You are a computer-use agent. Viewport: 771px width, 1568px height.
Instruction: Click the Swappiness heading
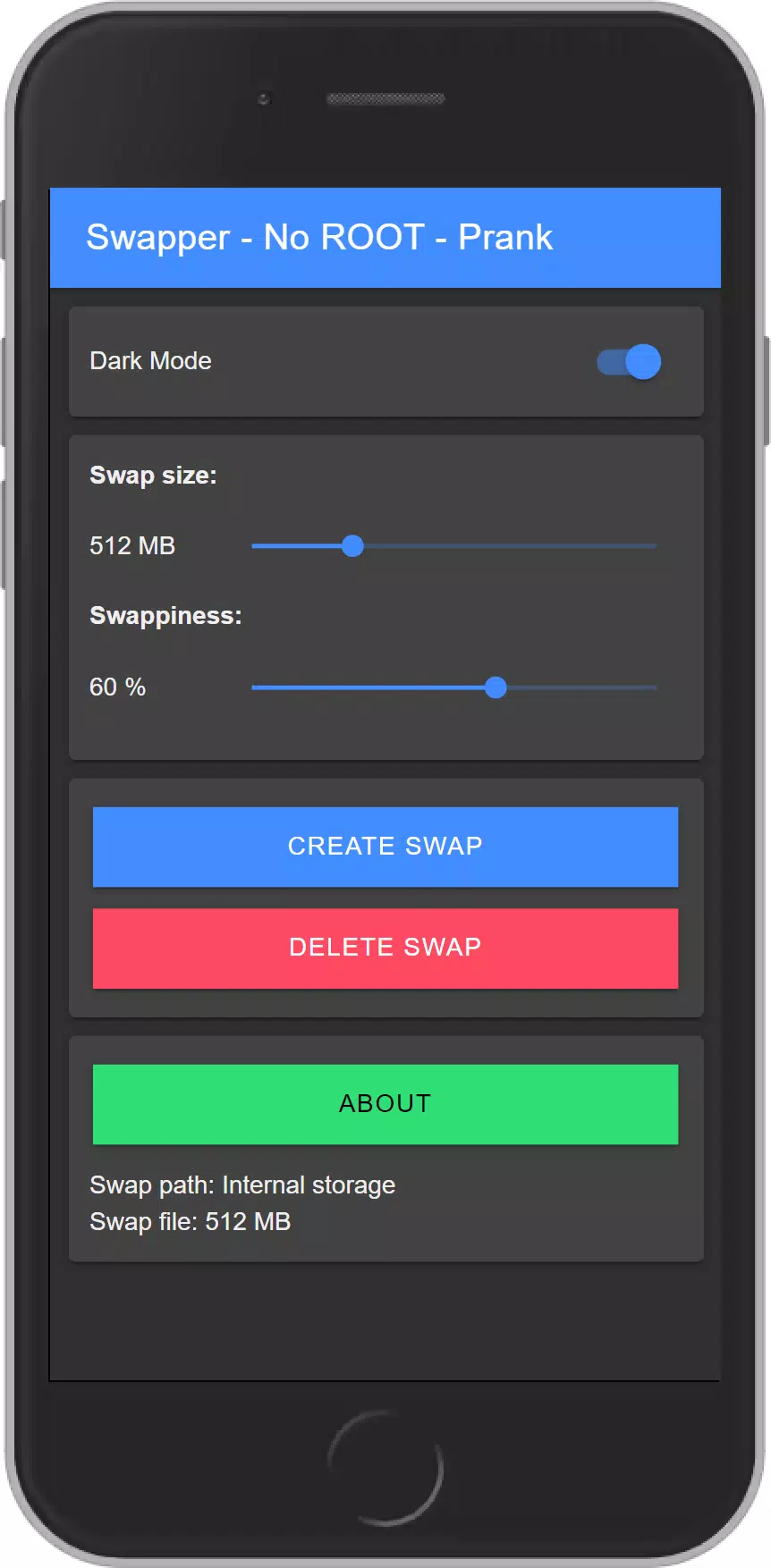165,617
